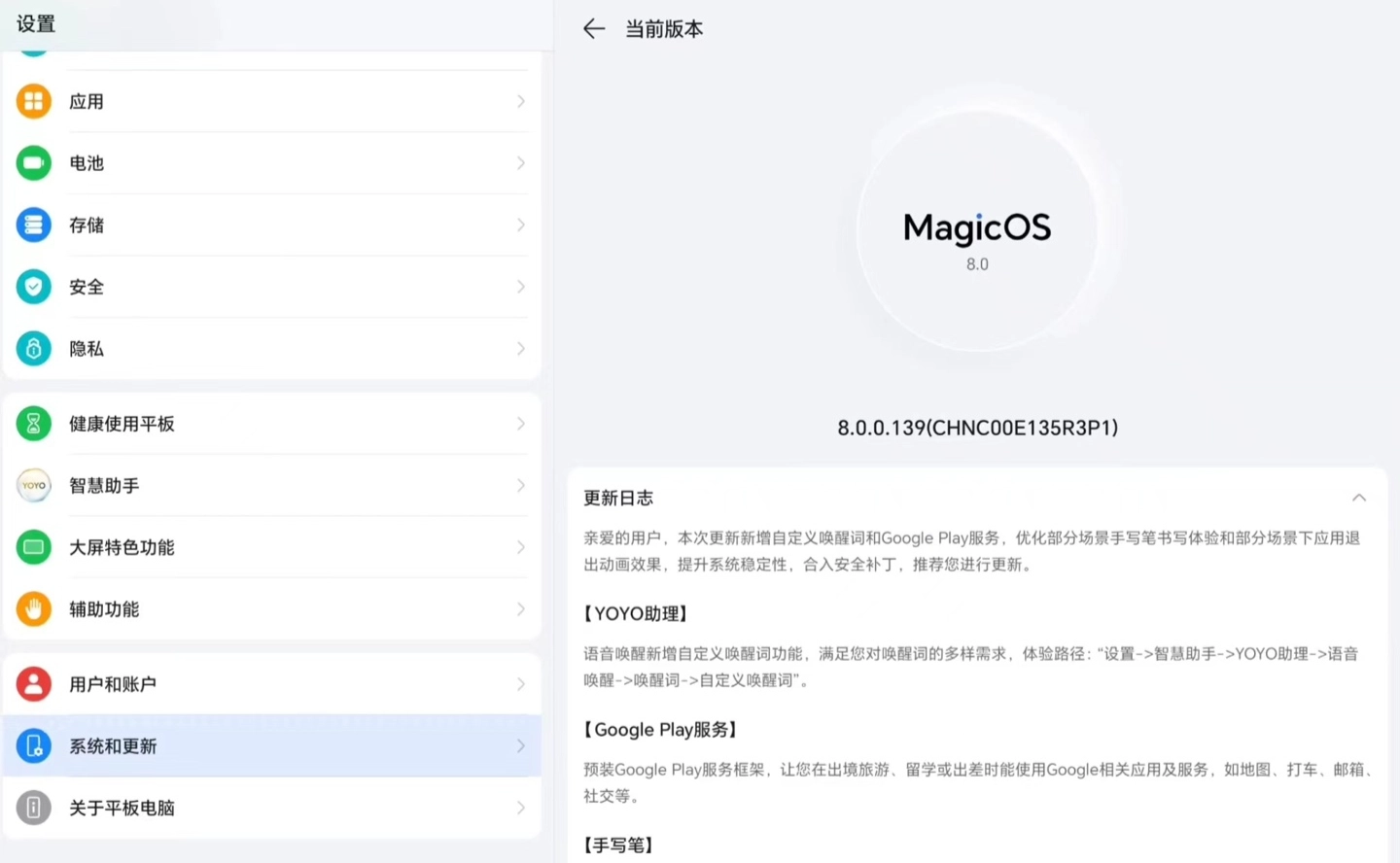Tap the hourglass icon for 健康使用平板

[34, 424]
